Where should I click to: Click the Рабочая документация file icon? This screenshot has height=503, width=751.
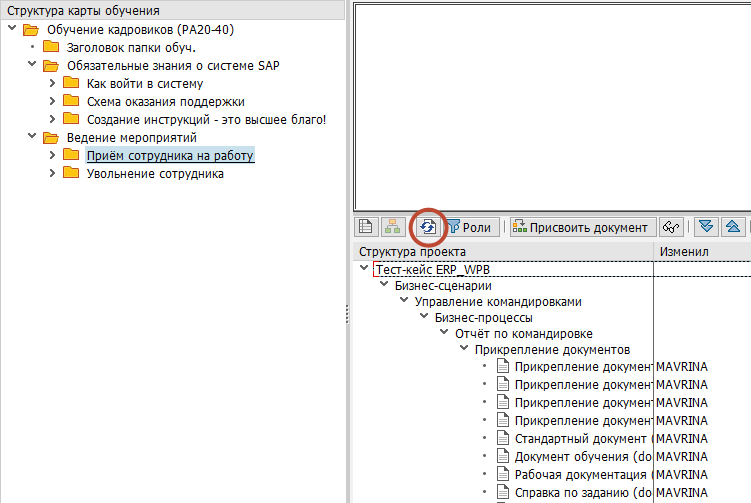pyautogui.click(x=503, y=474)
